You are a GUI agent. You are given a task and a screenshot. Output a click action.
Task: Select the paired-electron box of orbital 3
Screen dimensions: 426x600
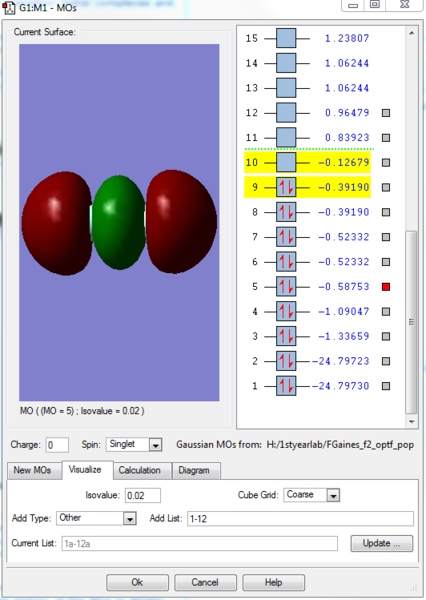286,337
